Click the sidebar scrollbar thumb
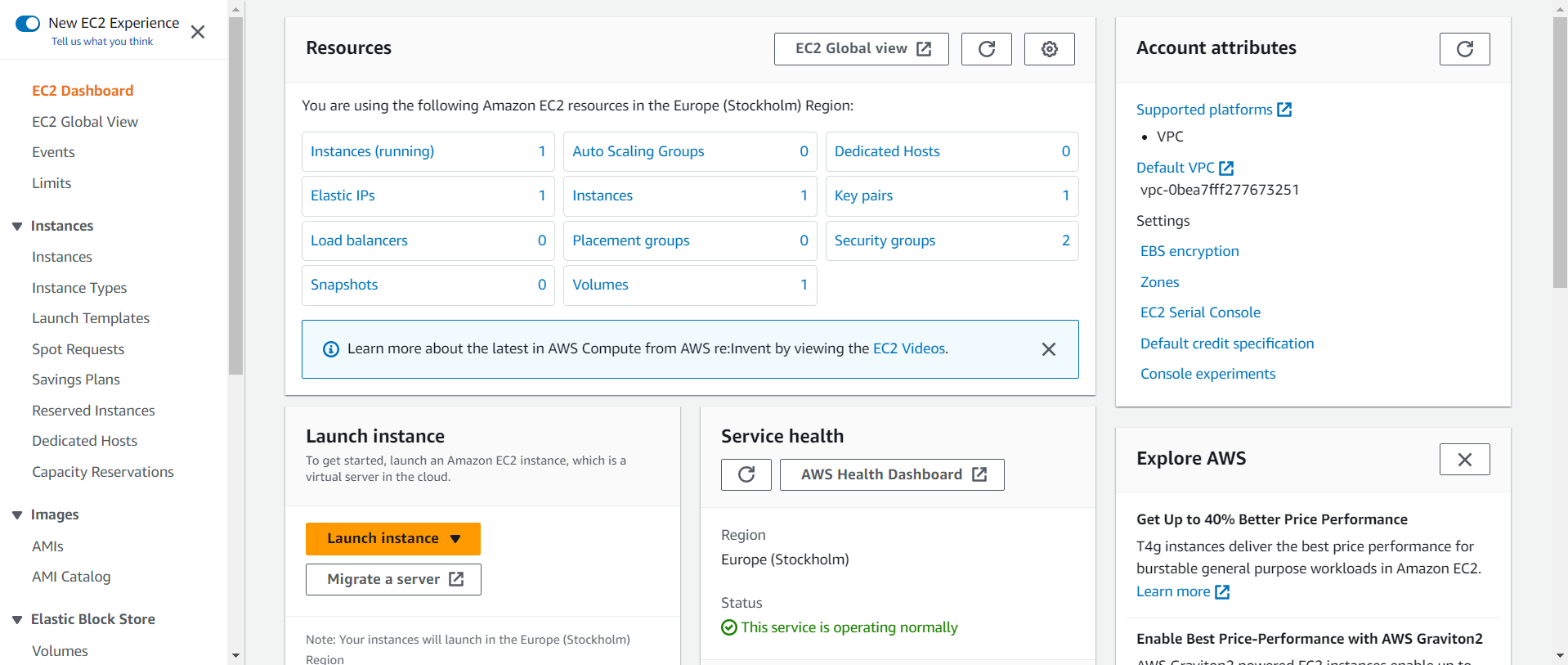 236,196
